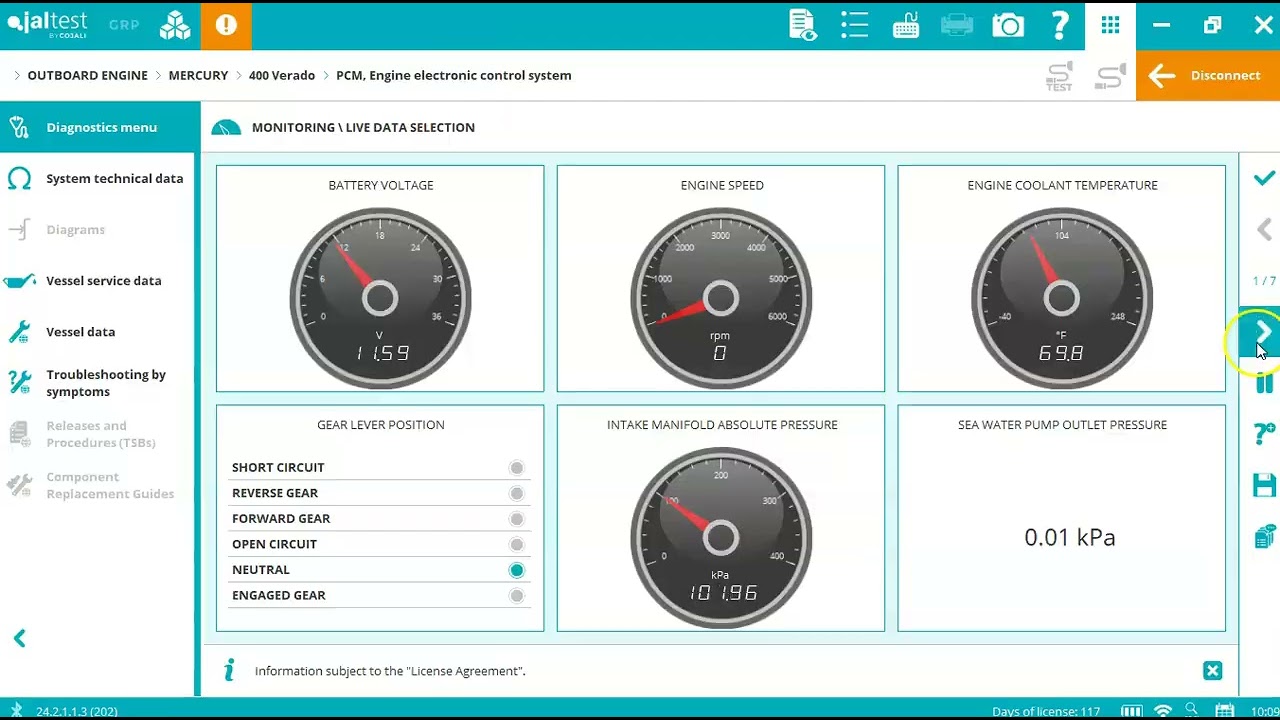Open contextual help icon on right bar
The height and width of the screenshot is (720, 1280).
click(1264, 434)
